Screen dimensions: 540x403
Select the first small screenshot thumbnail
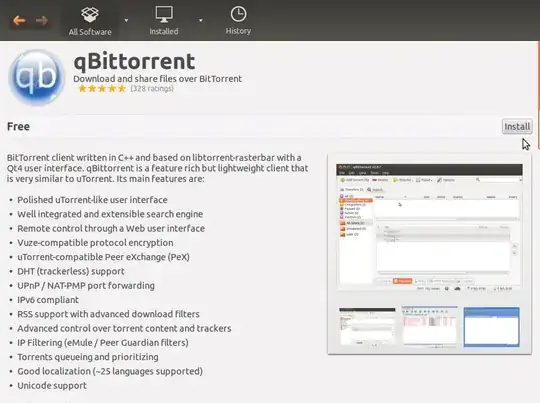[367, 327]
